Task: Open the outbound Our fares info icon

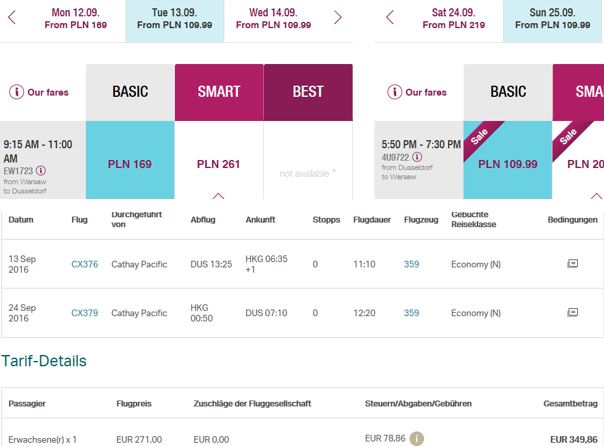Action: click(x=17, y=92)
